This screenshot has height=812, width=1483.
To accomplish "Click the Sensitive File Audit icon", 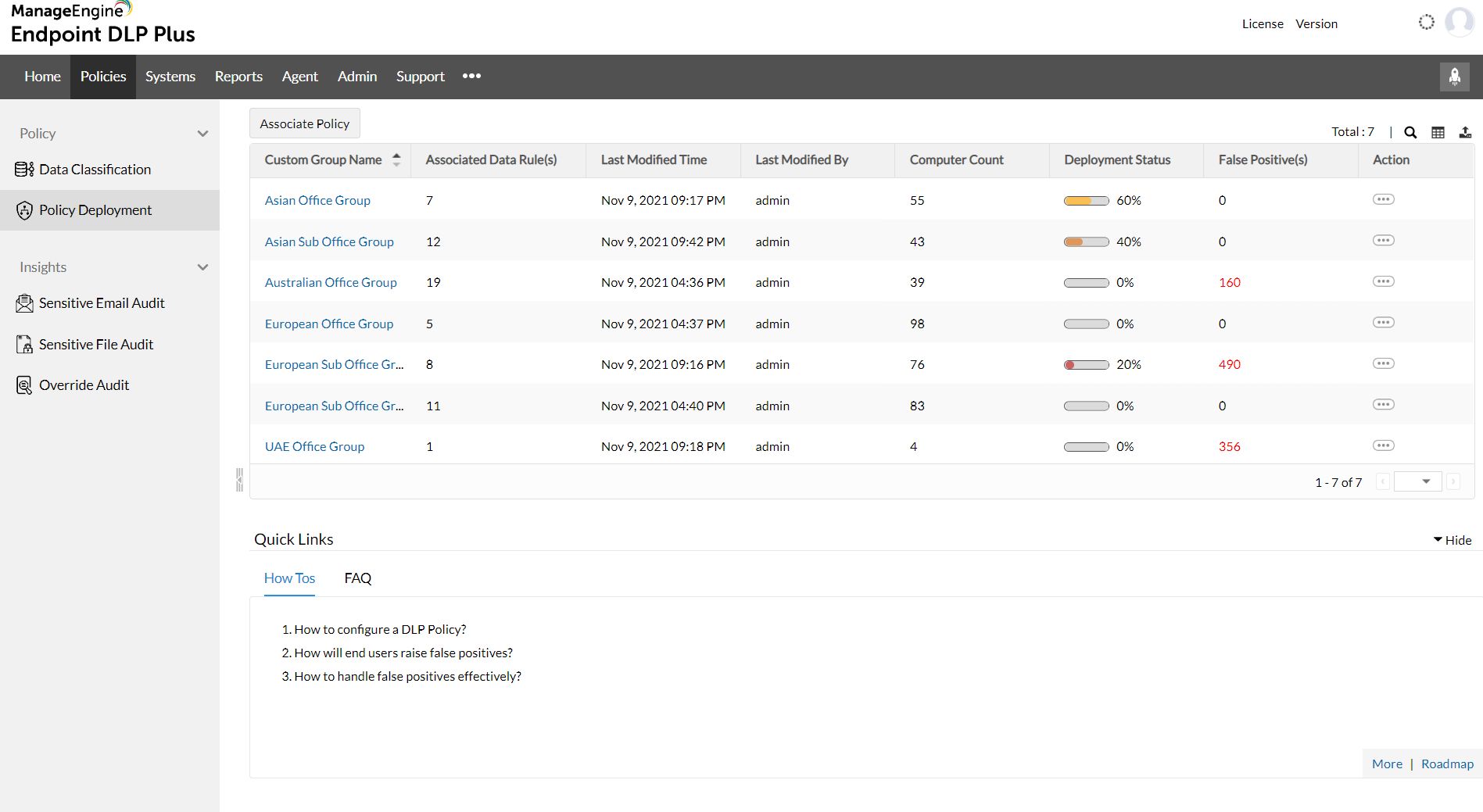I will 24,345.
